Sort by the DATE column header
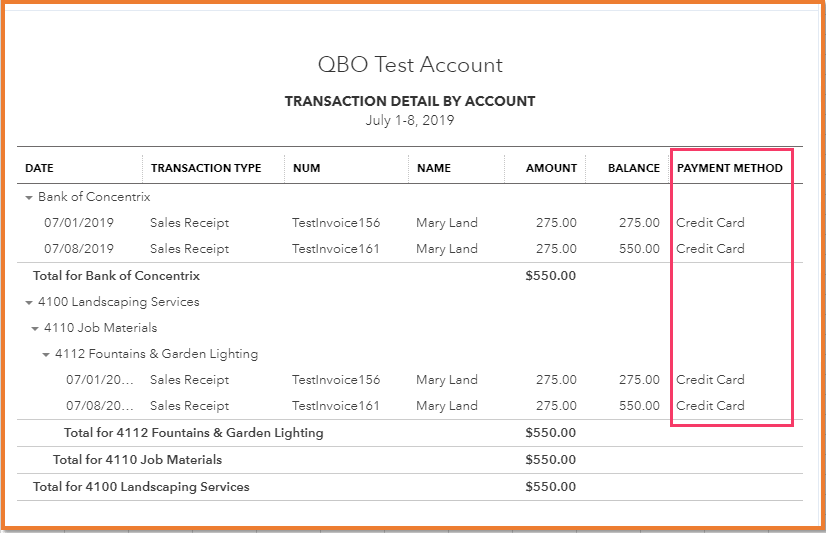The width and height of the screenshot is (826, 533). coord(40,168)
